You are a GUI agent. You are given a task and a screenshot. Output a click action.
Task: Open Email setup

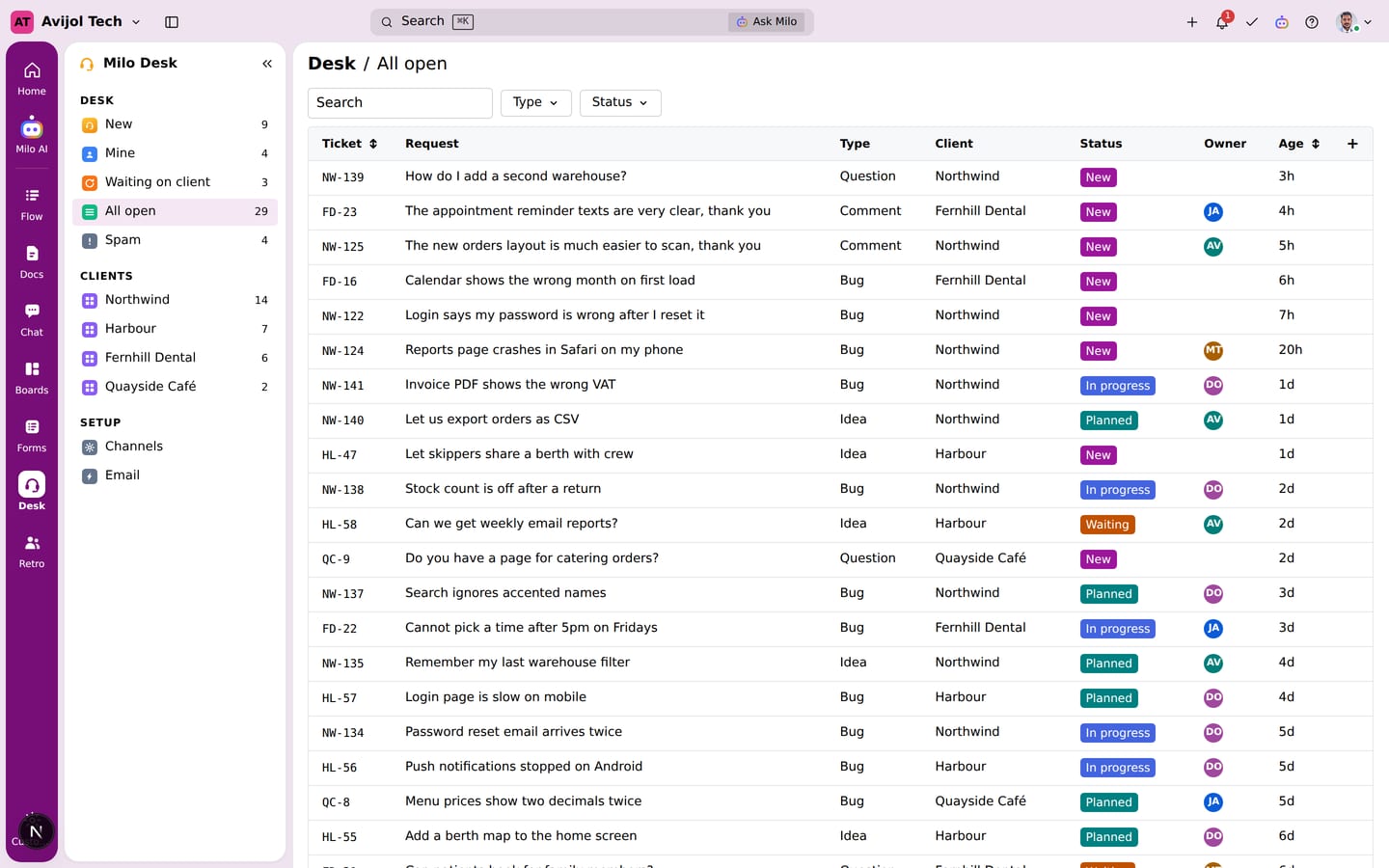click(x=175, y=475)
